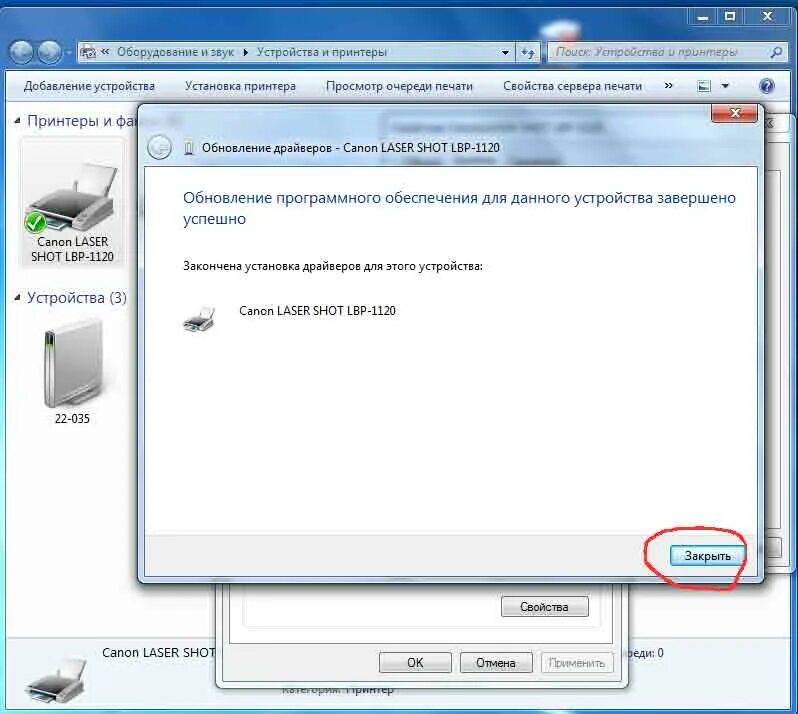Screen dimensions: 798x714
Task: Open the address bar history dropdown
Action: point(505,52)
